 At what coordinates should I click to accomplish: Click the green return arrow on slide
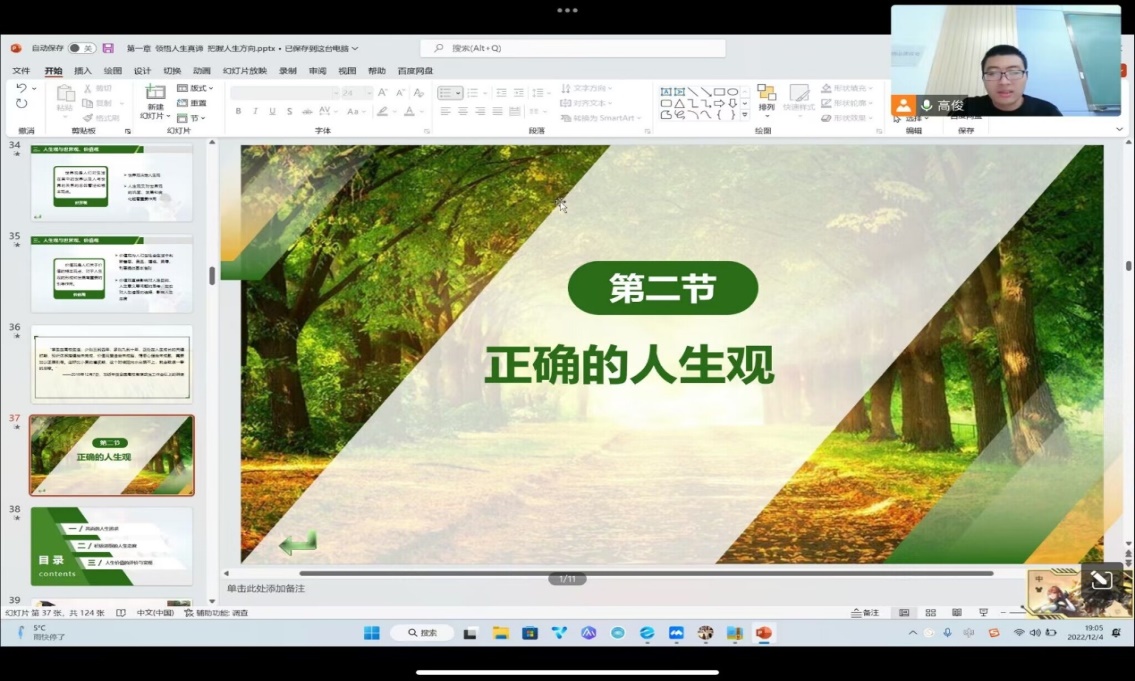(297, 543)
